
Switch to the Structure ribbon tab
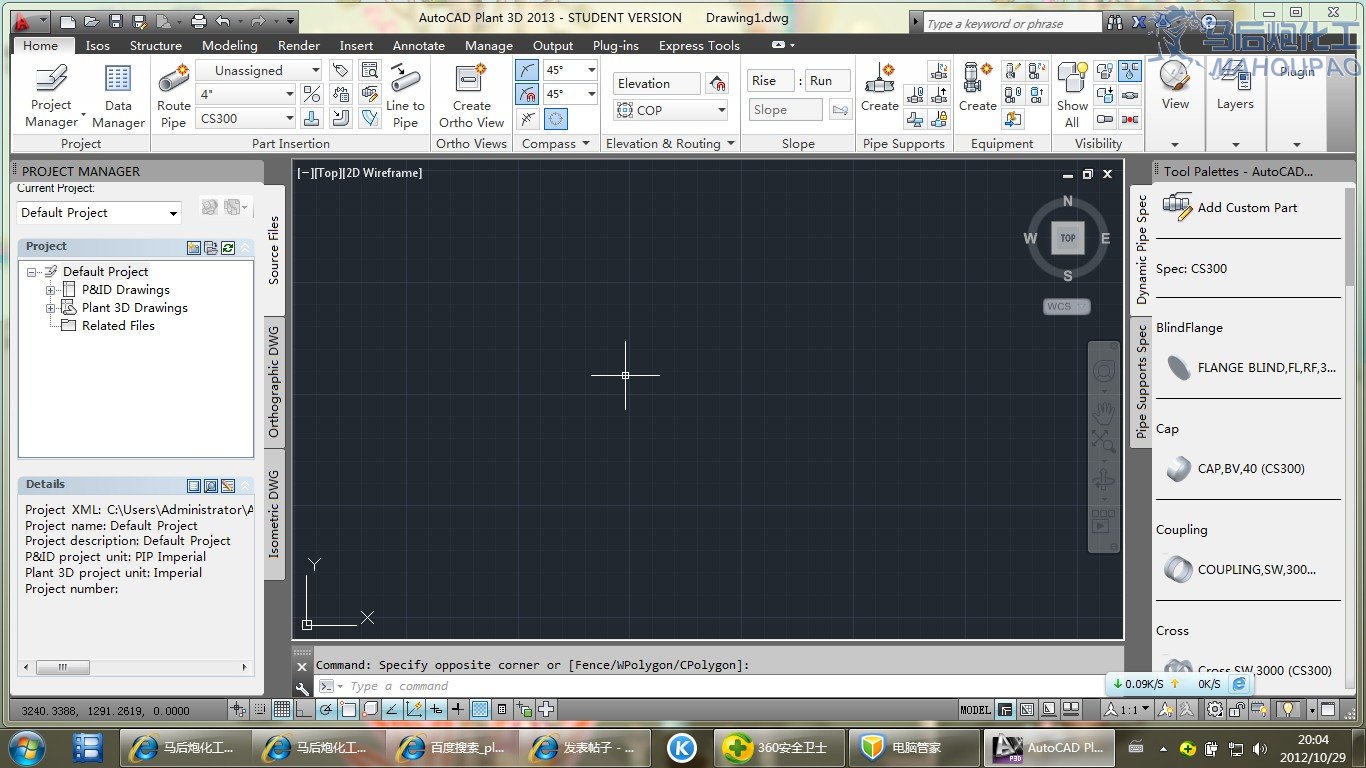click(156, 45)
